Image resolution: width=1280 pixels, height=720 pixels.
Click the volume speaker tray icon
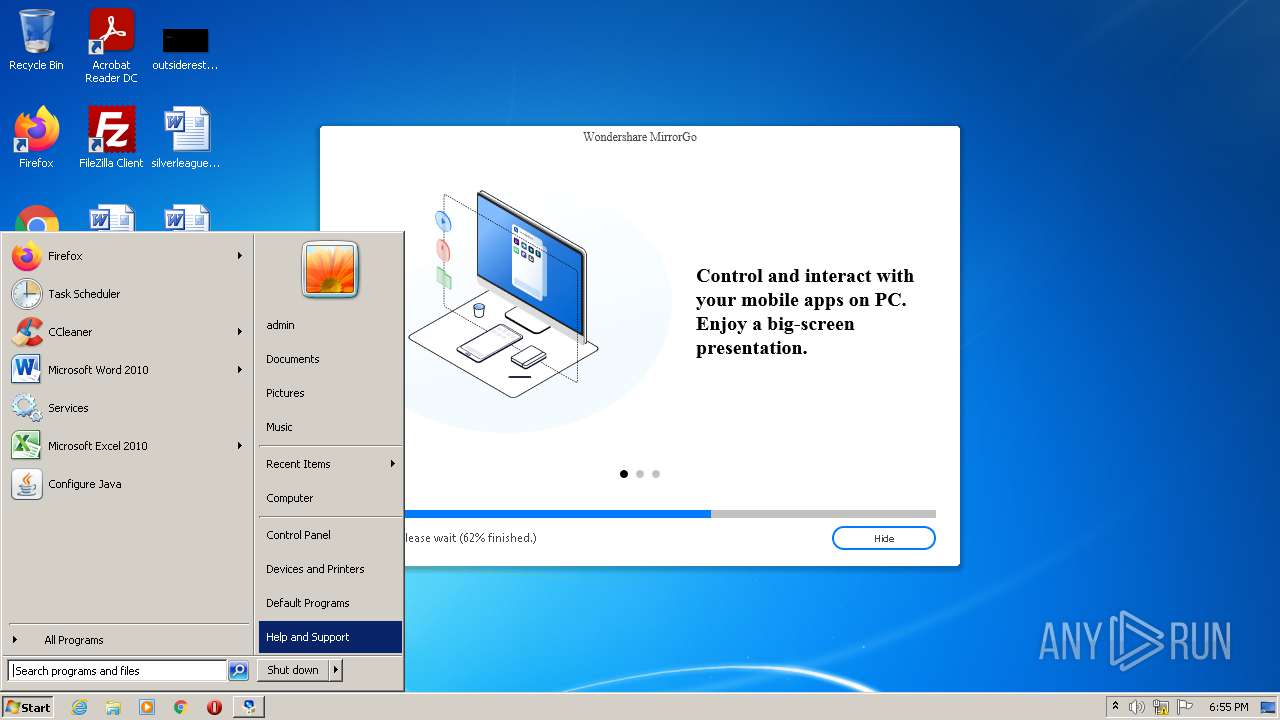1137,707
